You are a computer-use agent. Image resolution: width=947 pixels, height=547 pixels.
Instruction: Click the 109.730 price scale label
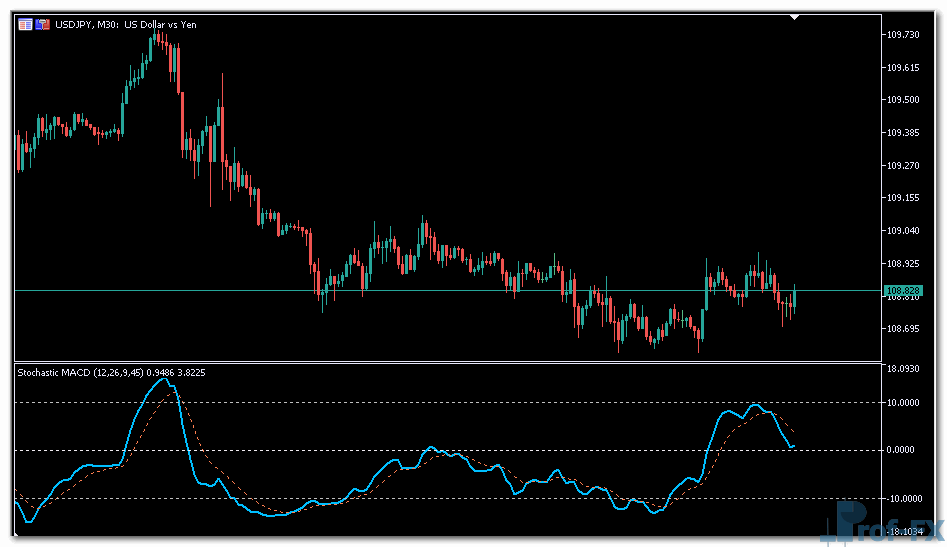point(902,35)
